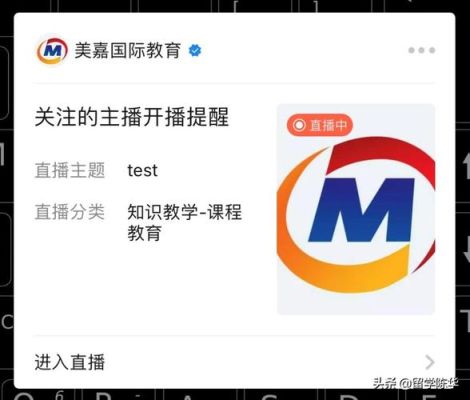Click the 头条 @留学陈华 watermark

(x=416, y=383)
